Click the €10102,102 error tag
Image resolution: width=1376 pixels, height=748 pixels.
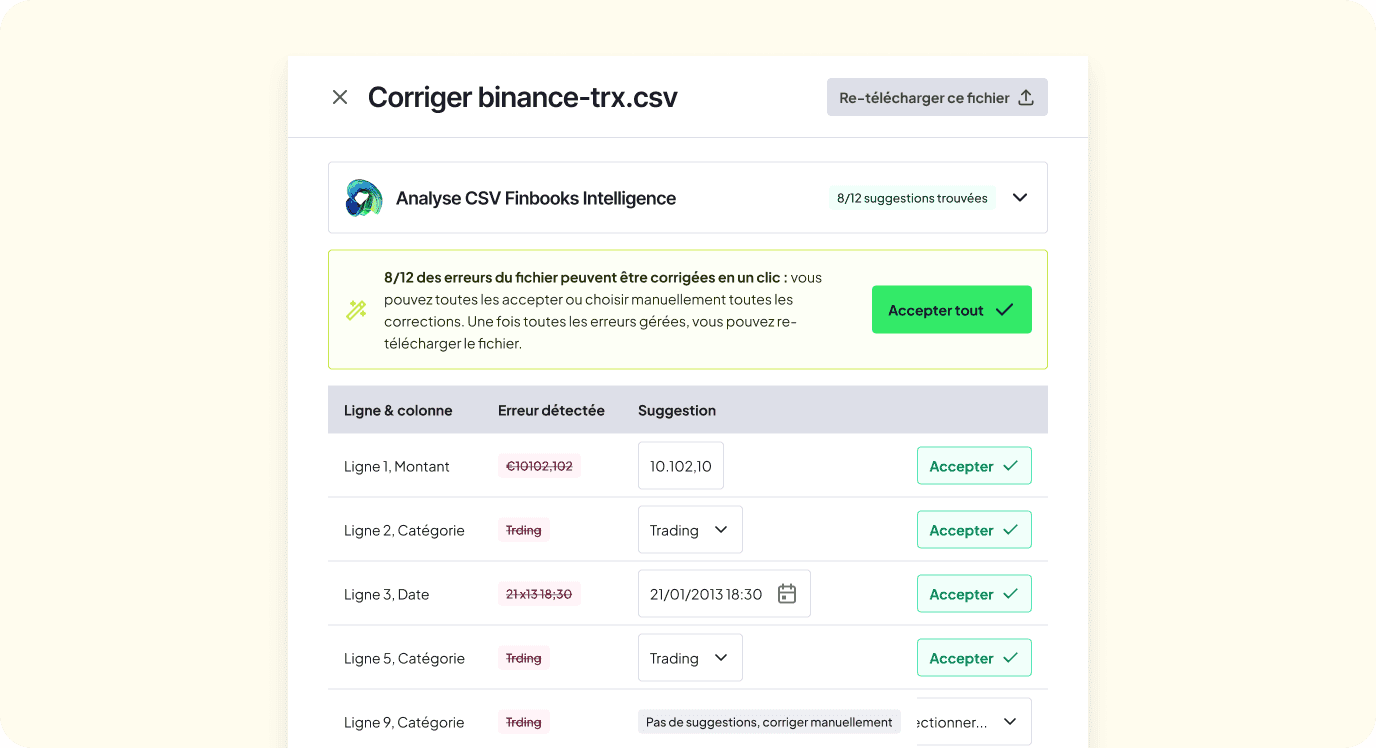[539, 466]
